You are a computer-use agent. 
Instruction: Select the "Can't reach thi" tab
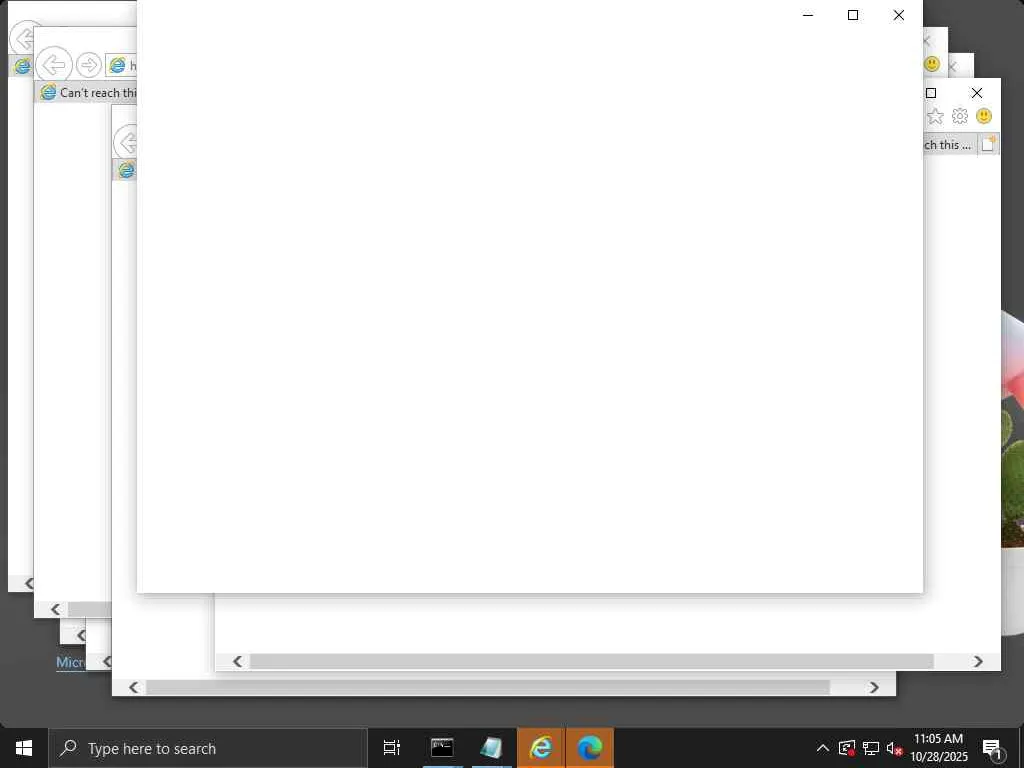point(88,93)
